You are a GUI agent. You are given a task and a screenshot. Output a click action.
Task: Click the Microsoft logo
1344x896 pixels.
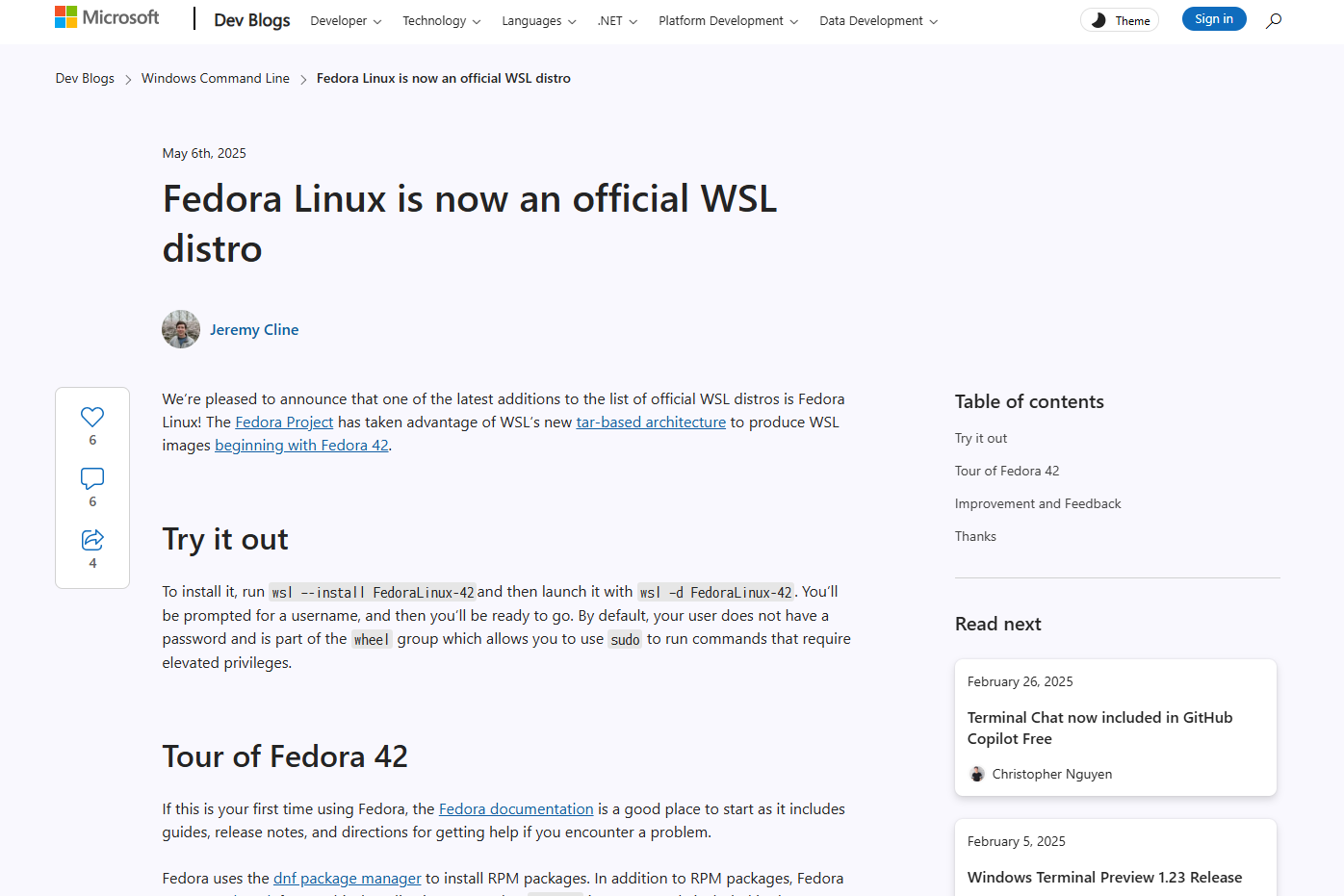click(107, 17)
